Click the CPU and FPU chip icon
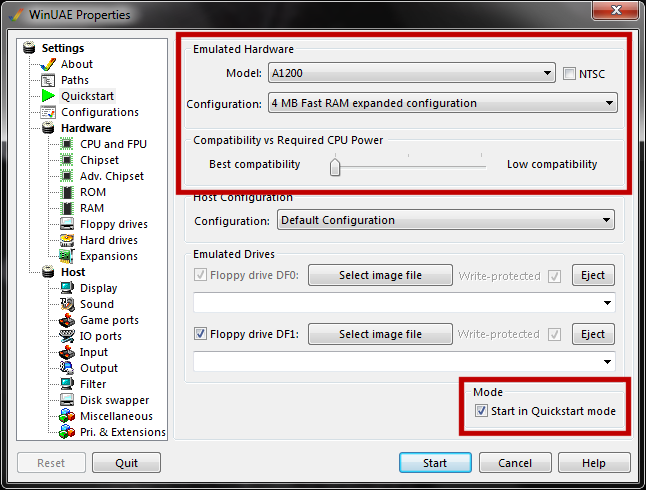The image size is (646, 490). coord(67,144)
